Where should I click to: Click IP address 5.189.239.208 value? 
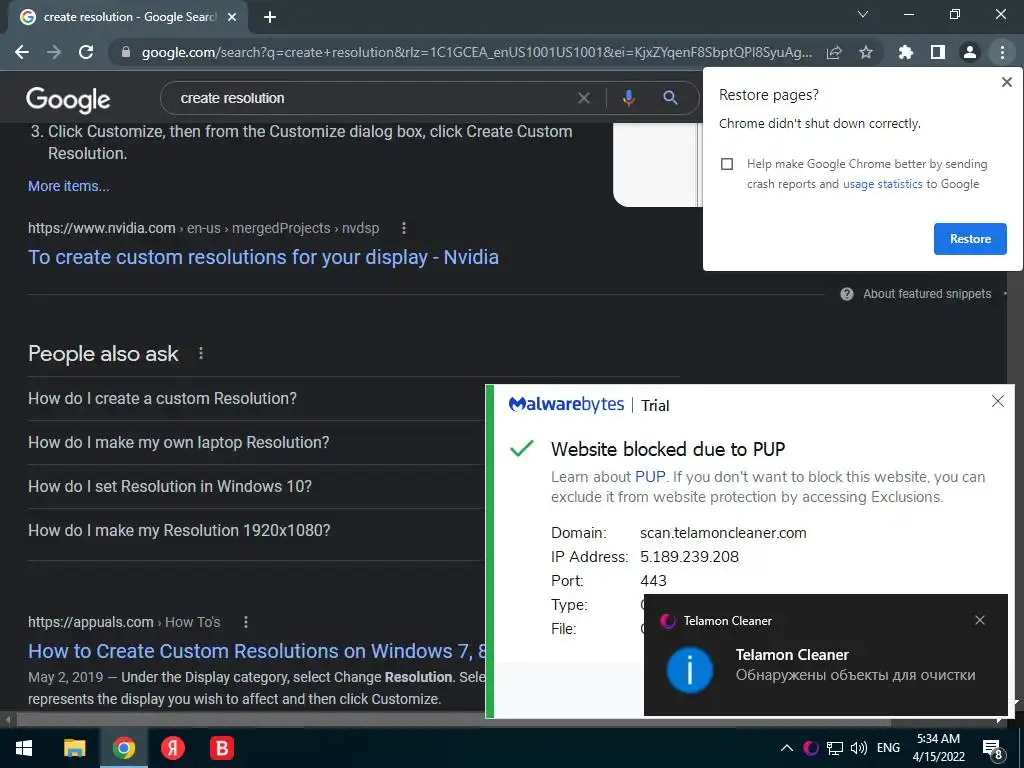tap(689, 557)
